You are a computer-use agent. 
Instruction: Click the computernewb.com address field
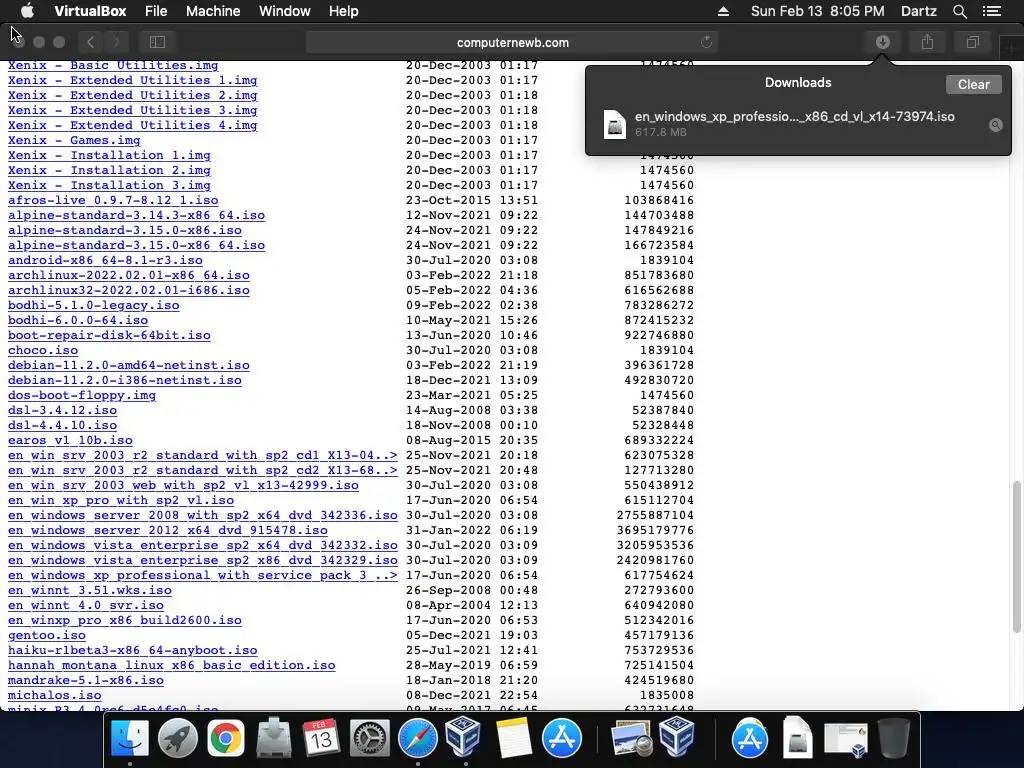click(x=513, y=42)
